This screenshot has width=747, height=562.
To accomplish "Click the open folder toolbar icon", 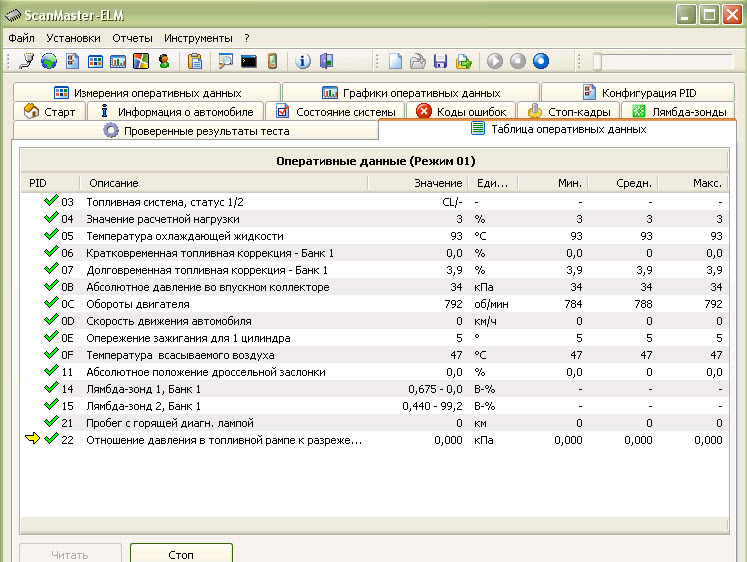I will coord(418,61).
